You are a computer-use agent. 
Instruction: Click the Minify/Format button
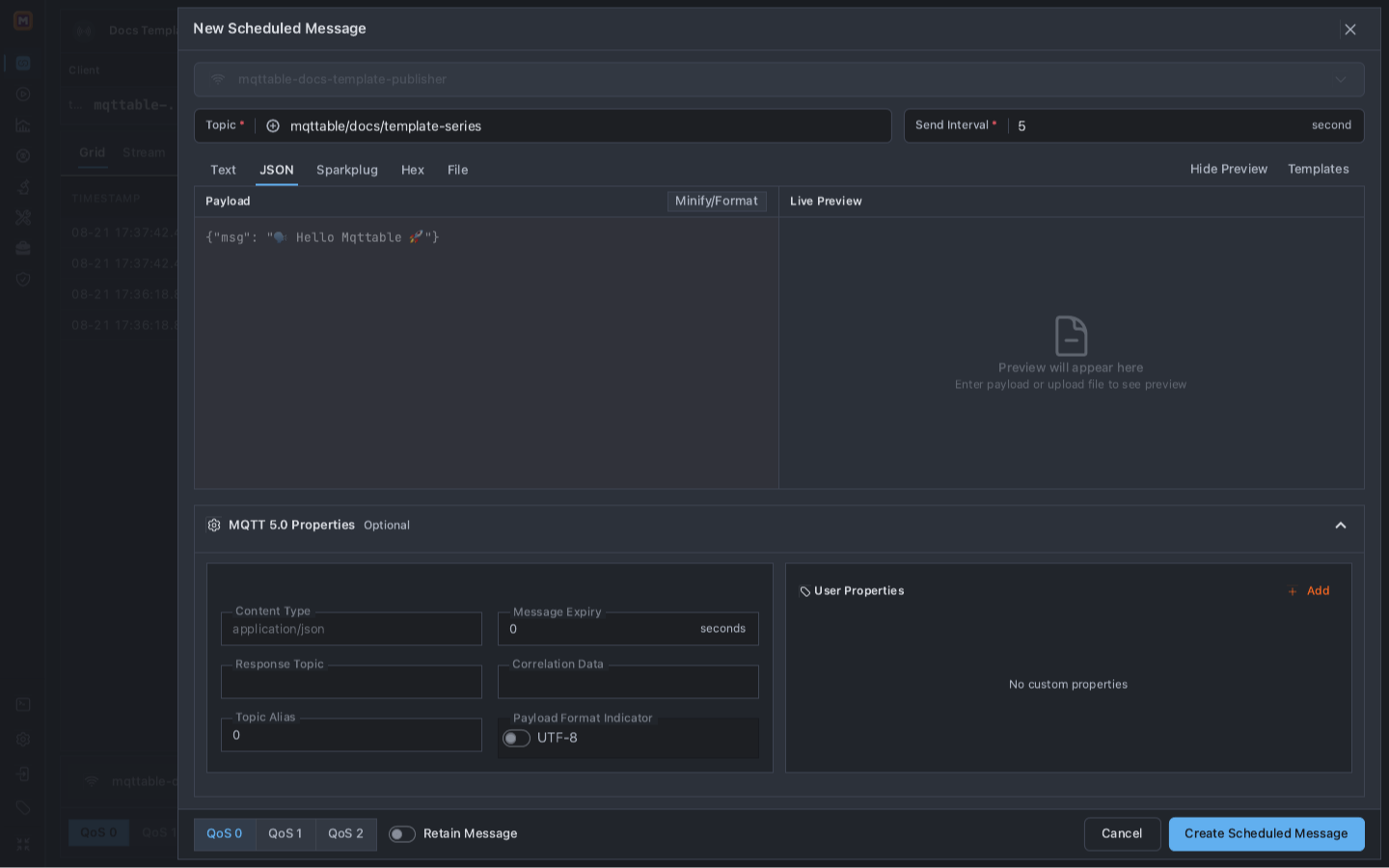point(717,201)
